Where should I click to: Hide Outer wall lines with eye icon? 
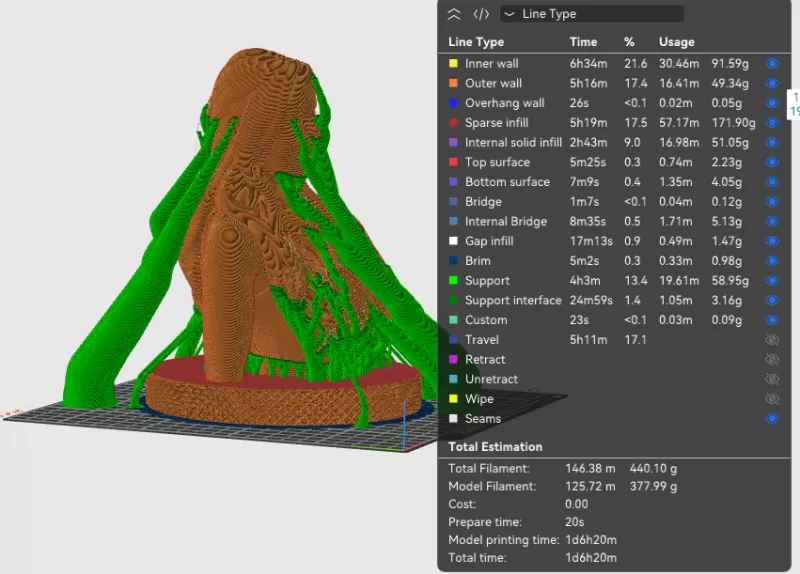click(x=772, y=83)
